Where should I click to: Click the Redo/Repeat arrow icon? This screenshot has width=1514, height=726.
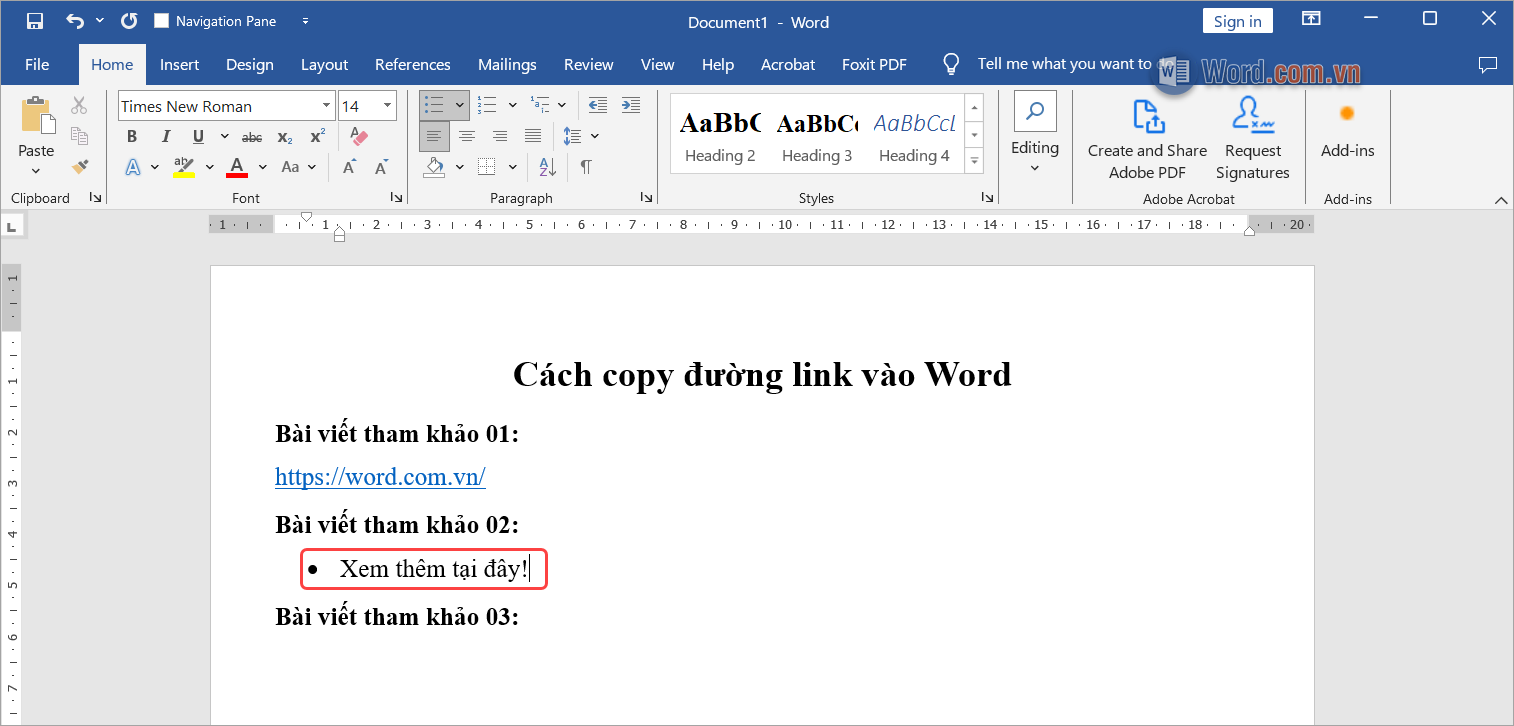pyautogui.click(x=129, y=21)
